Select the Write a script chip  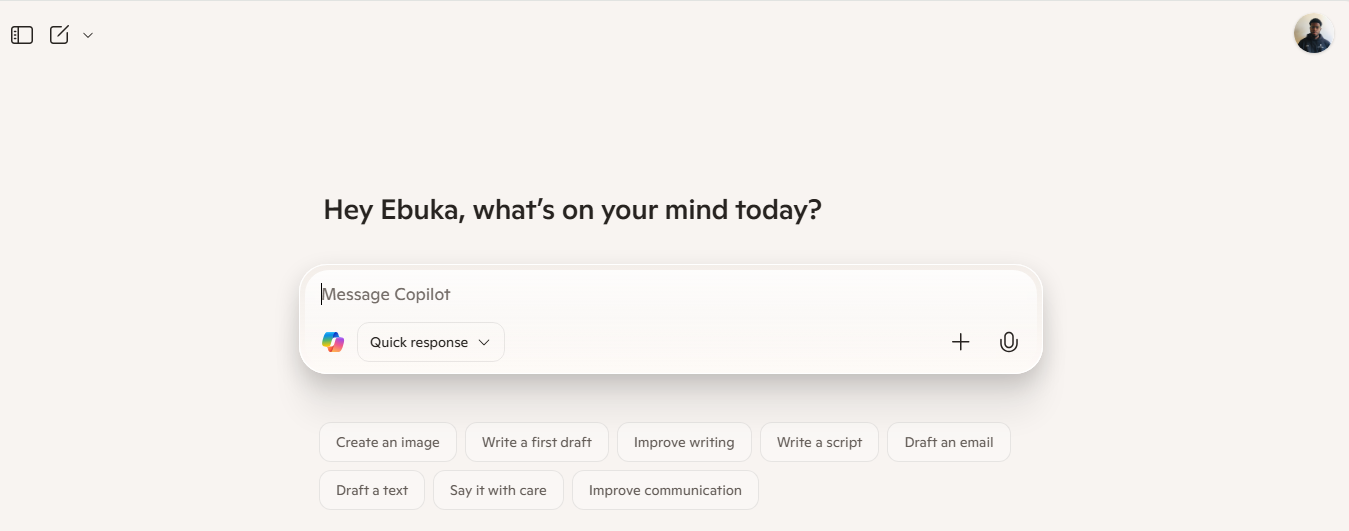tap(819, 442)
